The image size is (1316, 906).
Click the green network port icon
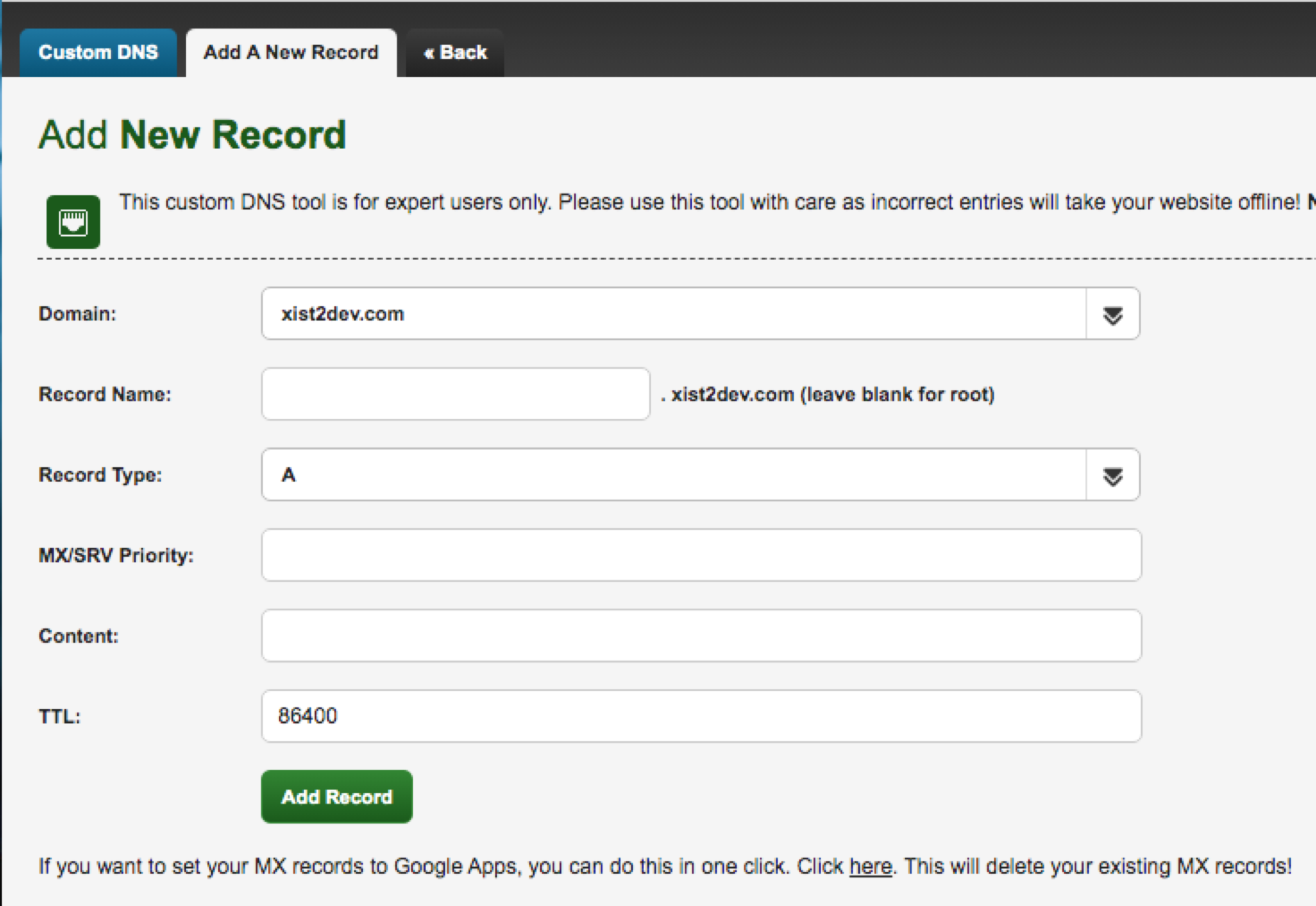tap(73, 221)
